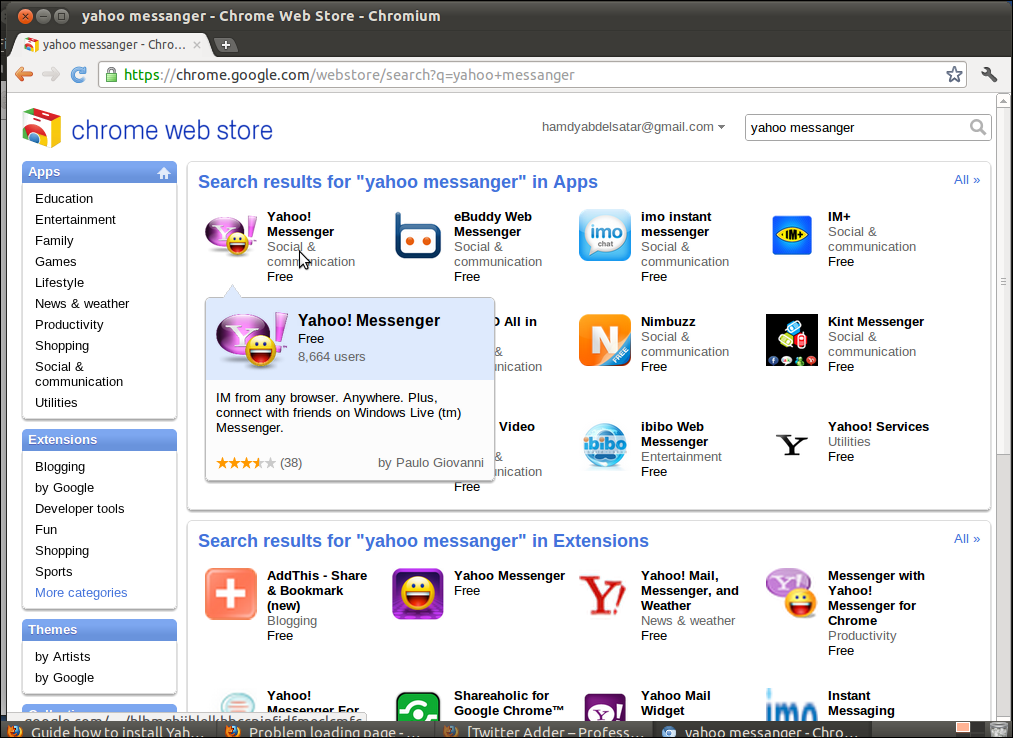Click the star rating in the popup card
Image resolution: width=1013 pixels, height=738 pixels.
[x=245, y=463]
